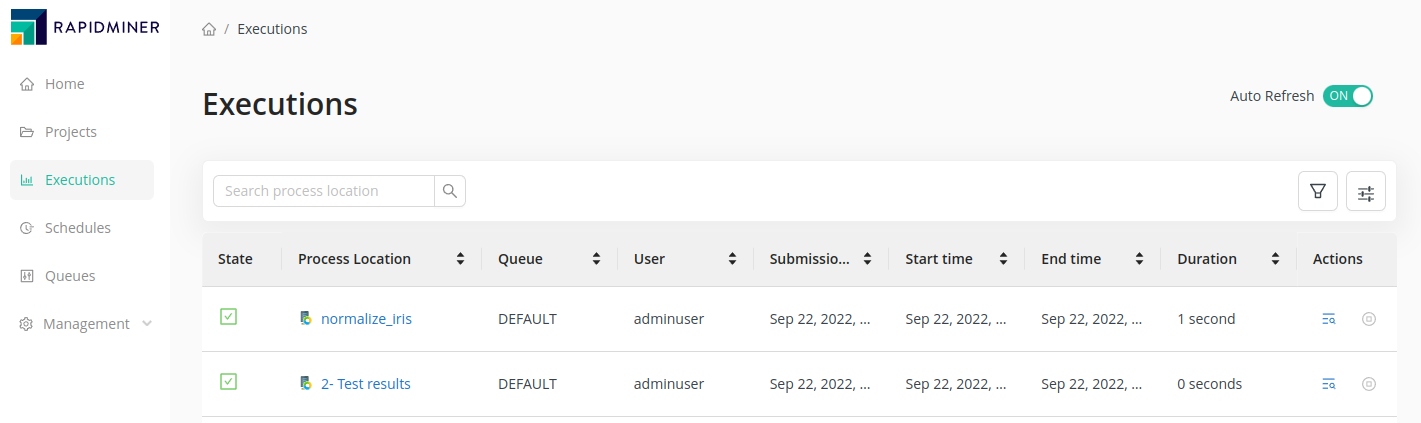Click stop icon for 2- Test results row
The image size is (1421, 423).
coord(1369,384)
